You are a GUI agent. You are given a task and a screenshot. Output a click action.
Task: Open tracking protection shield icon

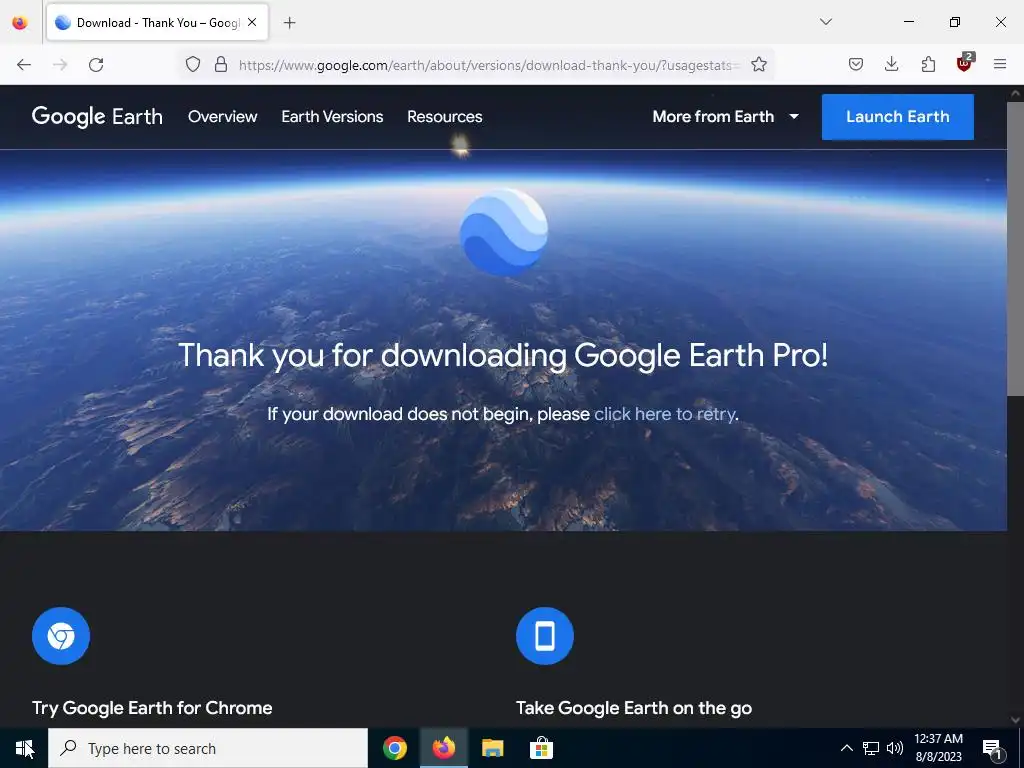(x=193, y=65)
